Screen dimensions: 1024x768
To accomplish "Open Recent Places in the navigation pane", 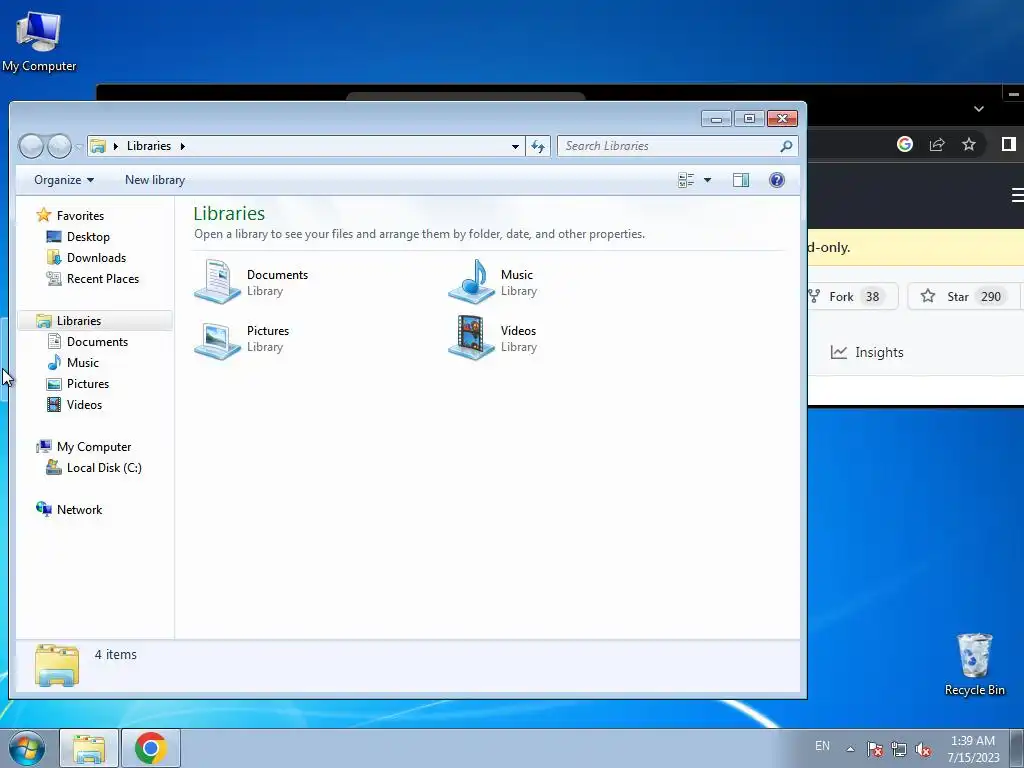I will click(x=103, y=278).
